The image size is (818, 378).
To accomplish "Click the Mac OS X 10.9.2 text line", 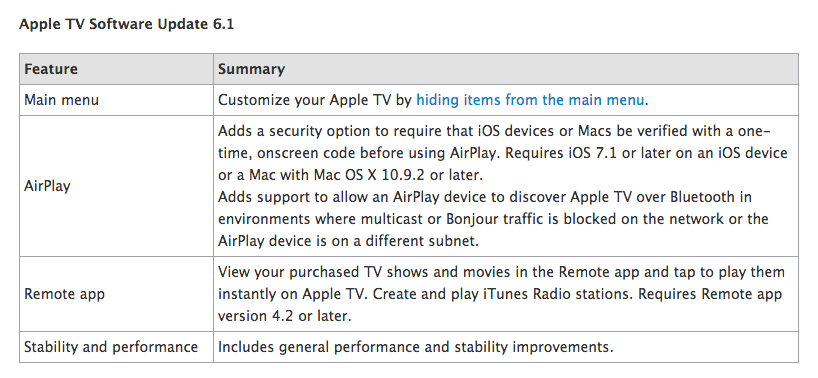I will (x=351, y=175).
